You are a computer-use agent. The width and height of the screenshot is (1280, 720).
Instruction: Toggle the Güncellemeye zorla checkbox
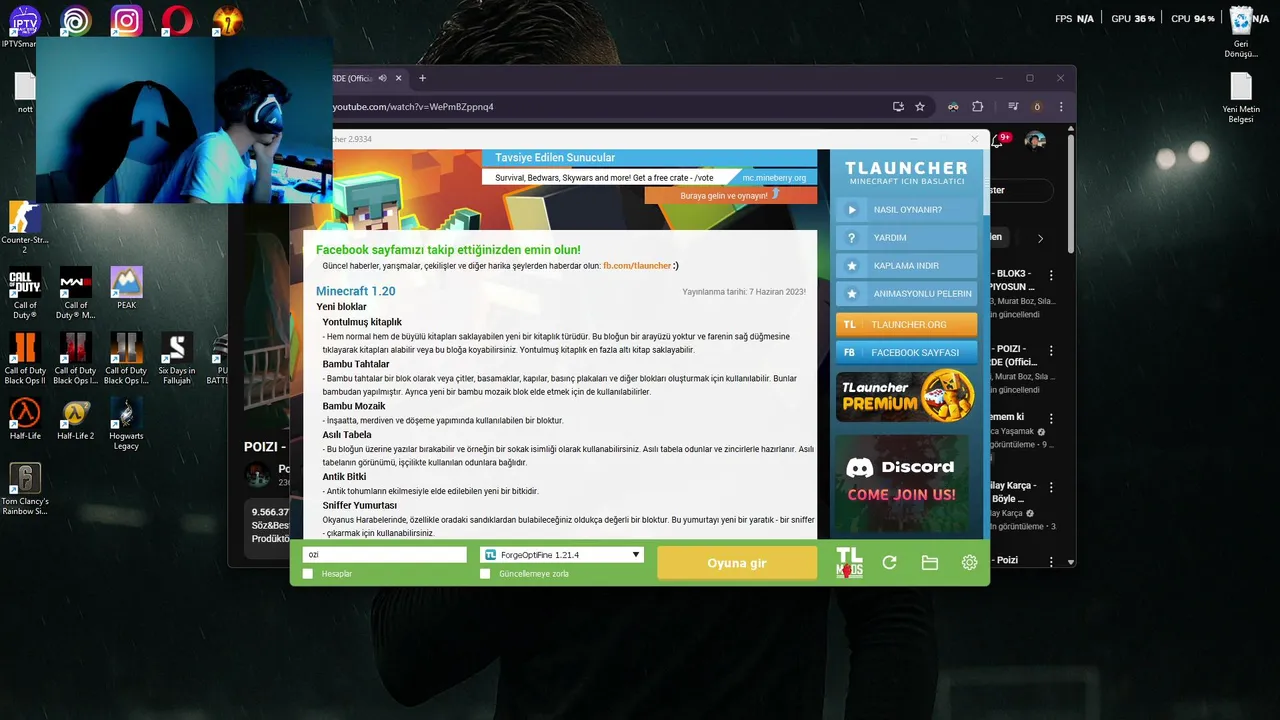point(485,574)
